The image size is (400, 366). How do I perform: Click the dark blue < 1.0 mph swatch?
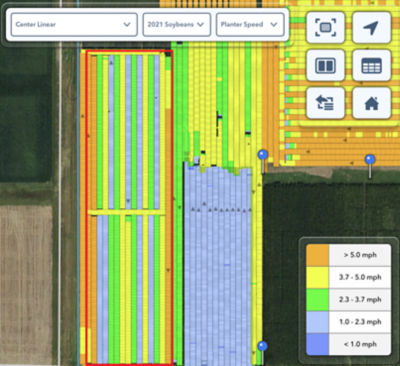(x=317, y=344)
